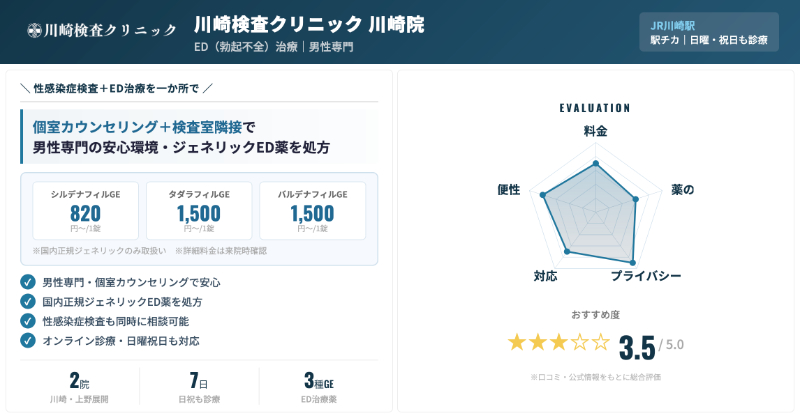Click the checkmark beside 国内正規ジェネリックED薬を処方

(x=28, y=301)
